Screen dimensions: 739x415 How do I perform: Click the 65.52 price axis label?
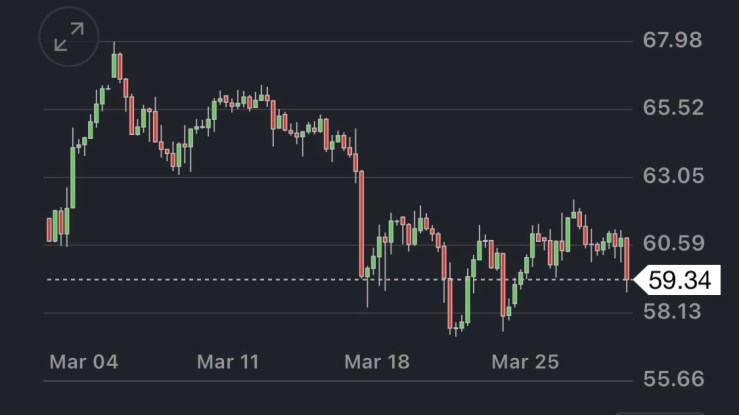(671, 108)
